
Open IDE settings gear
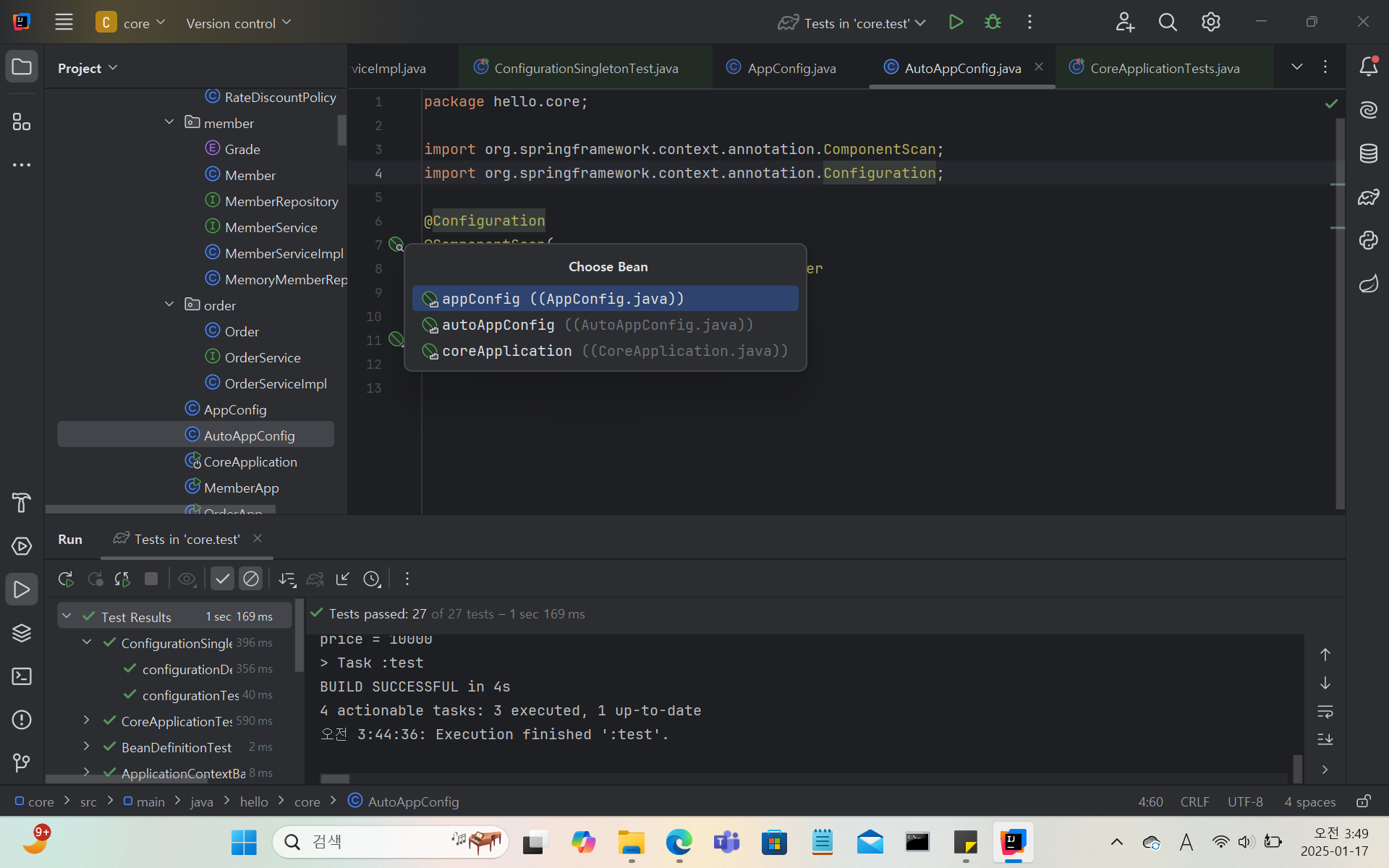pos(1211,22)
